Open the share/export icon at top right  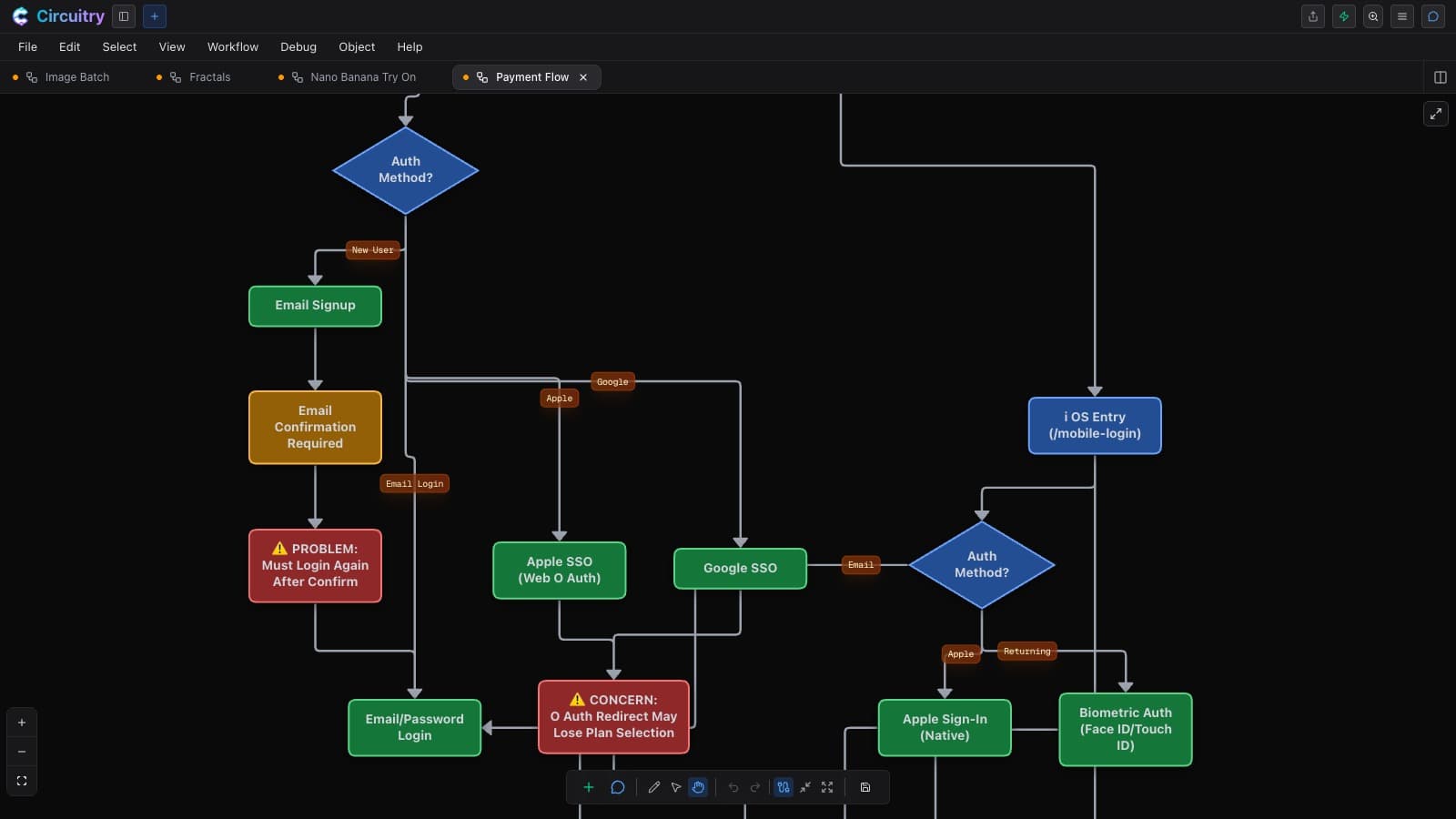point(1313,16)
